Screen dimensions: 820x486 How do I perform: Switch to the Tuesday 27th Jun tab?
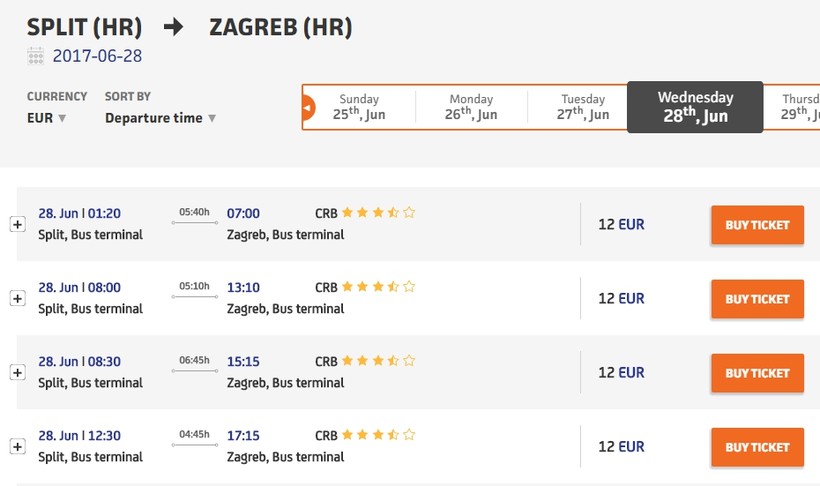pyautogui.click(x=583, y=107)
